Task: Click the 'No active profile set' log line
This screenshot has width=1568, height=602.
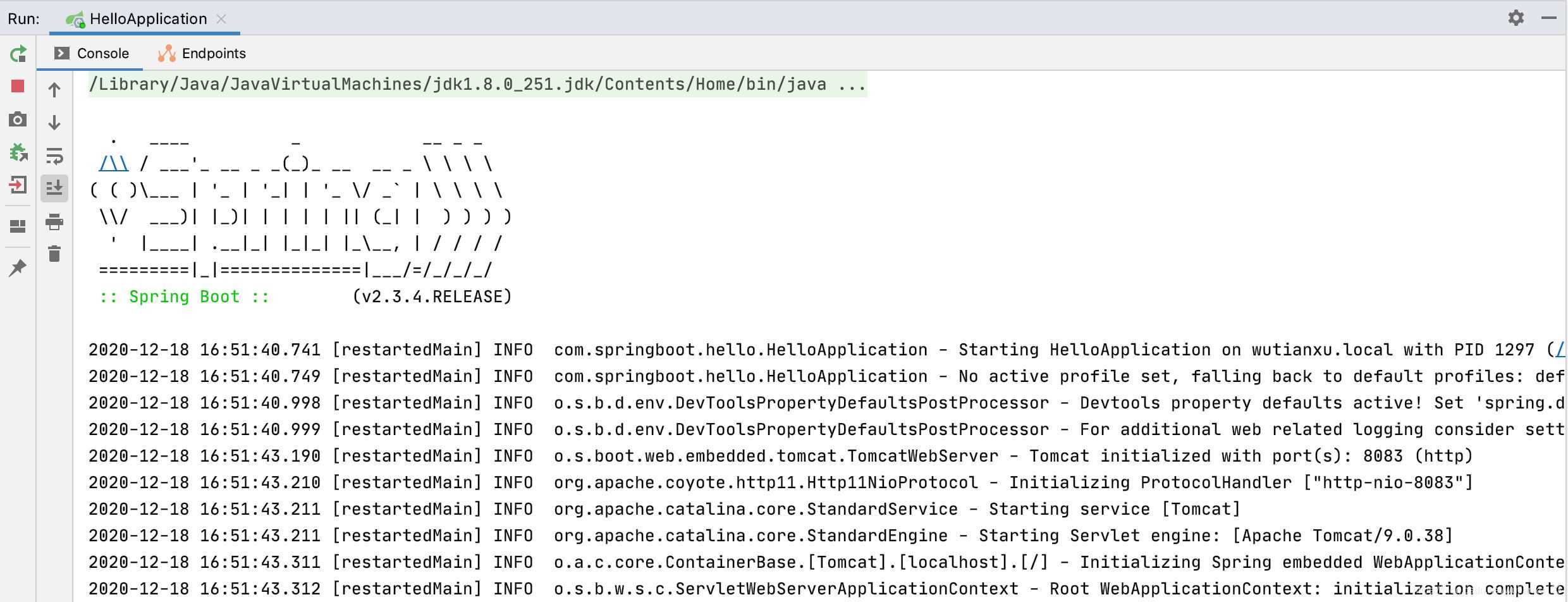Action: tap(827, 376)
